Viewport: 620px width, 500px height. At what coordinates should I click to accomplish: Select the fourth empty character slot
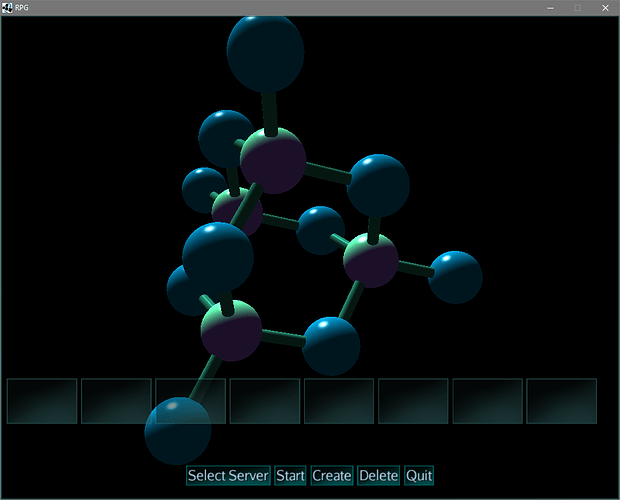pyautogui.click(x=265, y=401)
